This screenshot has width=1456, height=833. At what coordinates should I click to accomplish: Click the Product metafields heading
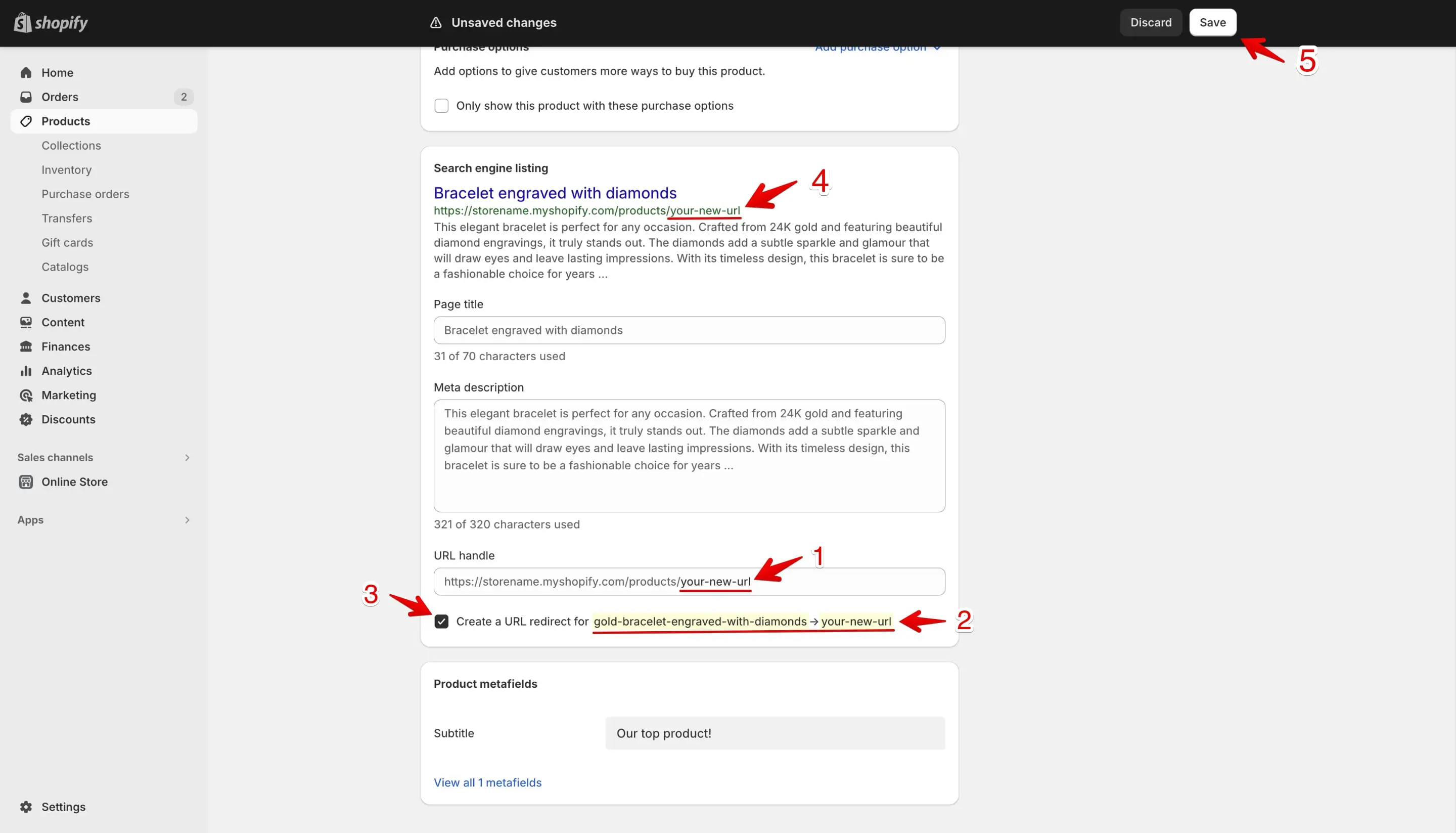coord(485,684)
